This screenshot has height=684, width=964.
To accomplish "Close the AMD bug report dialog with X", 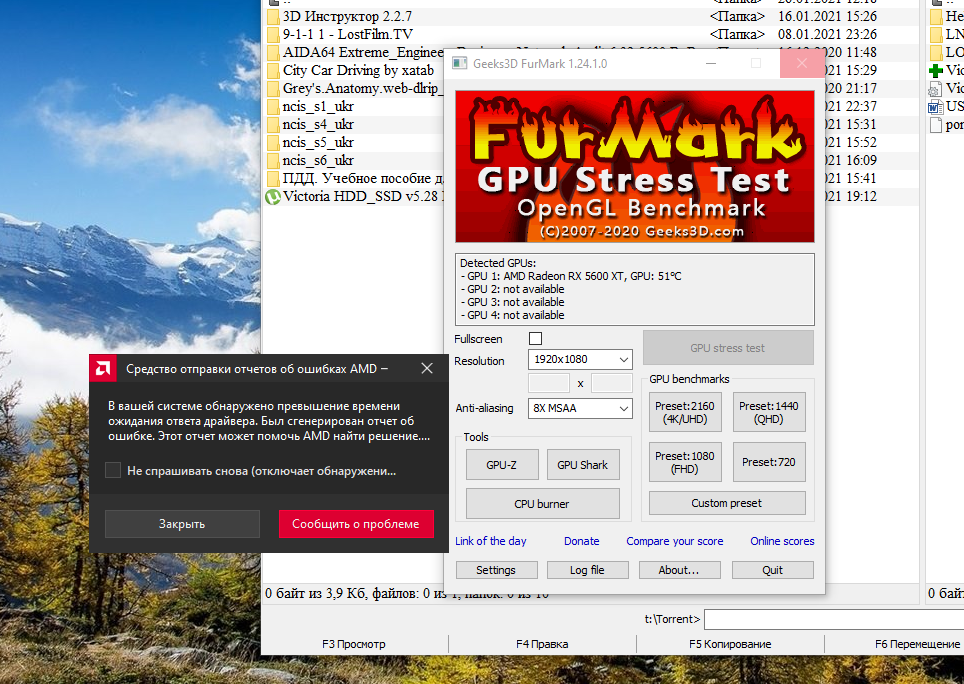I will click(x=427, y=368).
